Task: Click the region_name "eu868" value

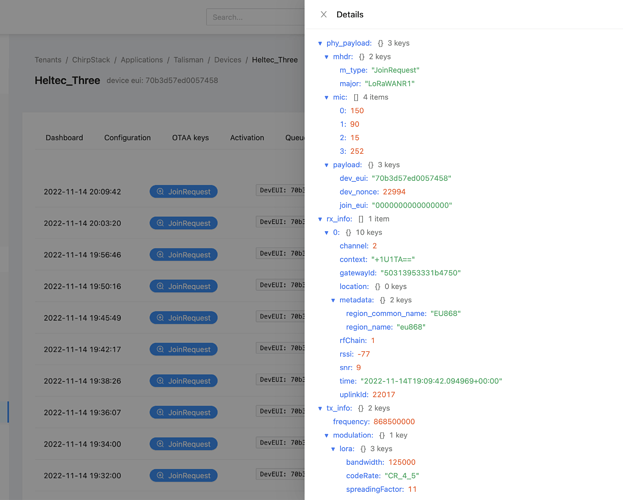Action: click(x=411, y=327)
